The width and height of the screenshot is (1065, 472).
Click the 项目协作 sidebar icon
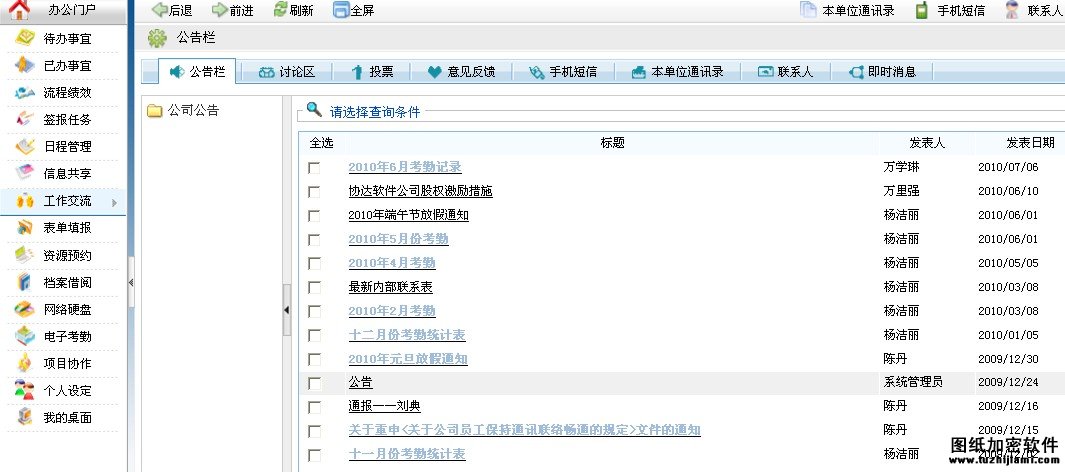[25, 363]
